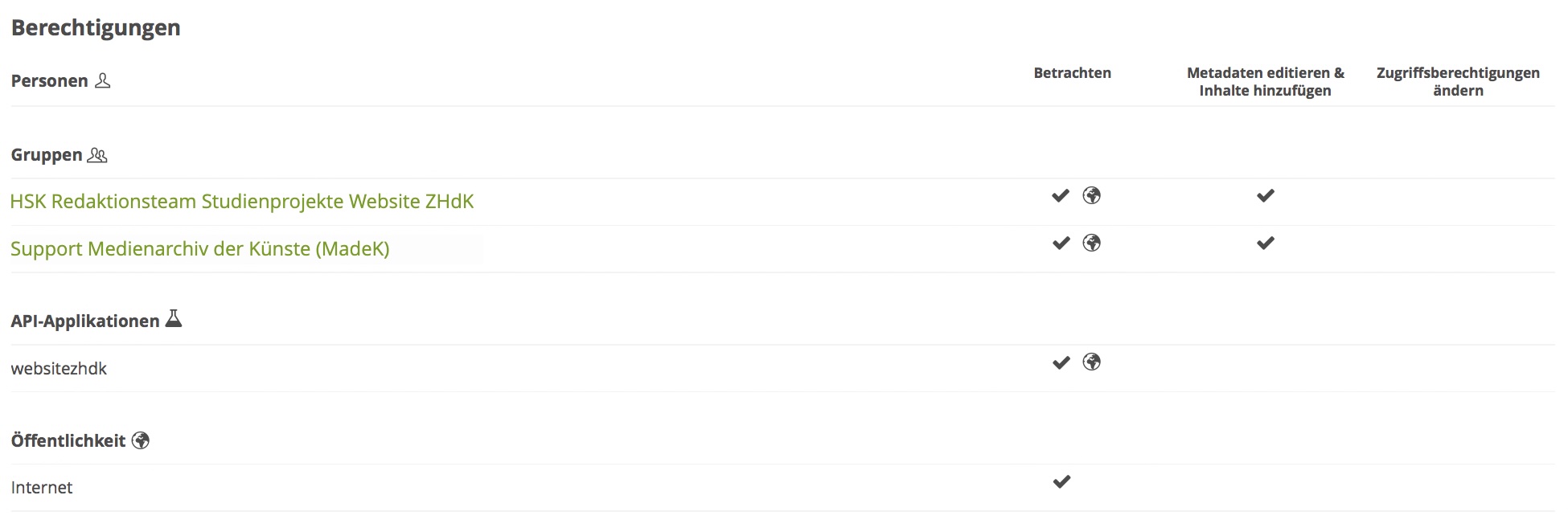The image size is (1568, 532).
Task: Open Support Medienarchiv der Künste (MadeK) link
Action: point(199,248)
